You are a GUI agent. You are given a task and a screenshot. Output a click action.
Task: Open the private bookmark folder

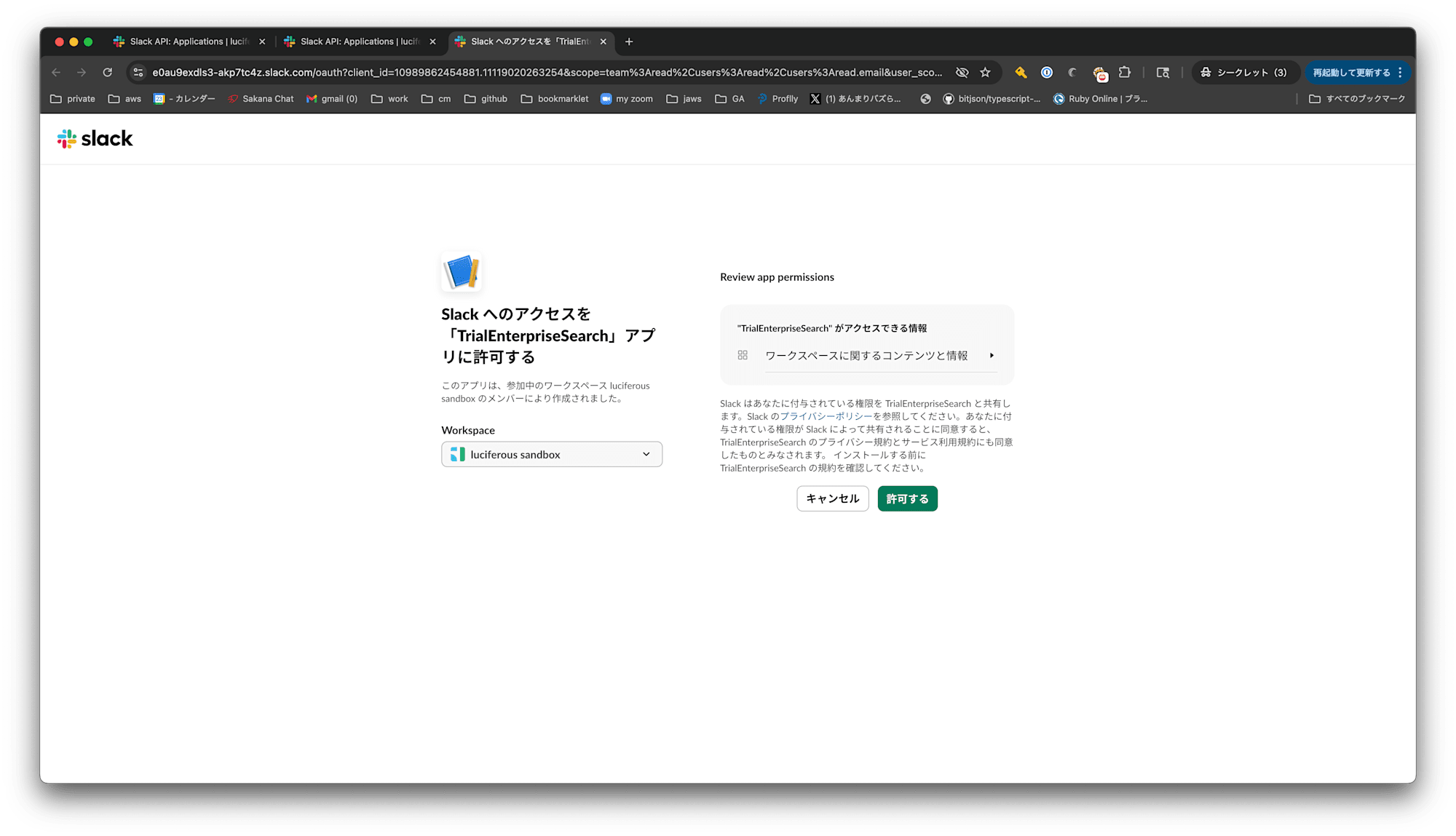point(73,98)
